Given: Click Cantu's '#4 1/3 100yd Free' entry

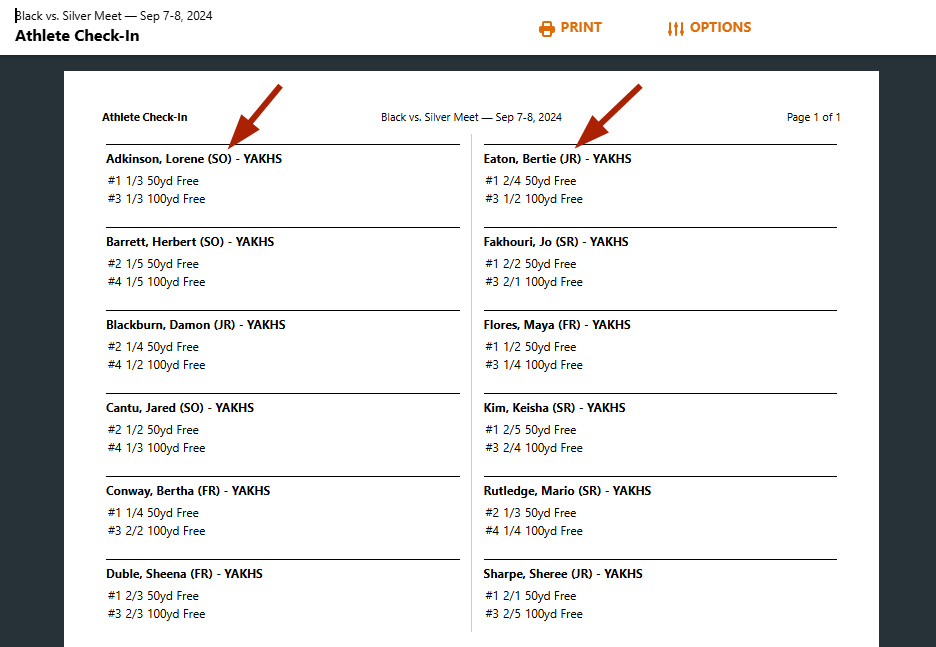Looking at the screenshot, I should tap(156, 448).
